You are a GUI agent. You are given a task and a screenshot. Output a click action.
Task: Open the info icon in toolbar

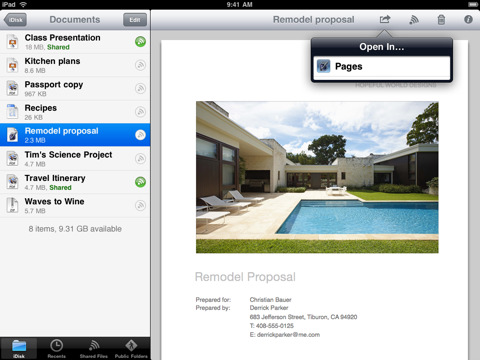tap(468, 19)
